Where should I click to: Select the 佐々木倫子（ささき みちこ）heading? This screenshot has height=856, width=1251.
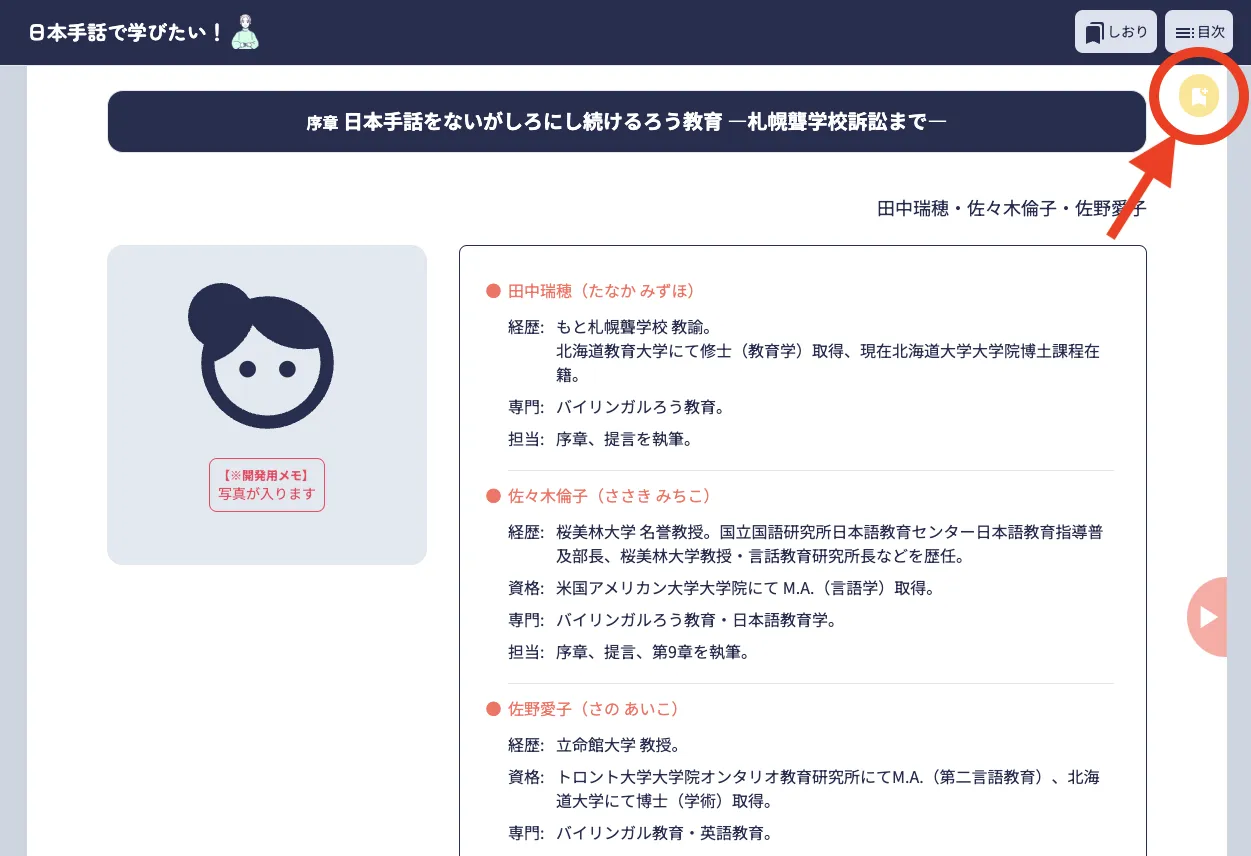(x=609, y=496)
